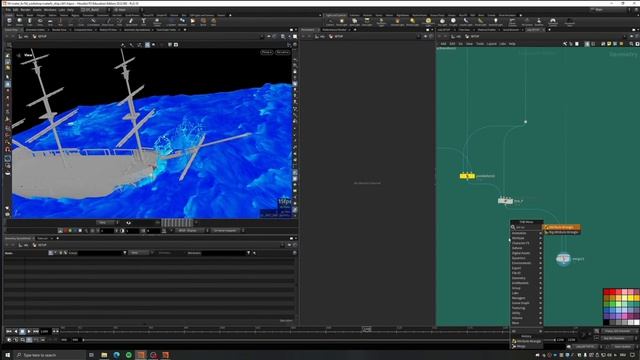Click the white file node below yellow node
Screen dimensions: 640x360
(x=505, y=200)
